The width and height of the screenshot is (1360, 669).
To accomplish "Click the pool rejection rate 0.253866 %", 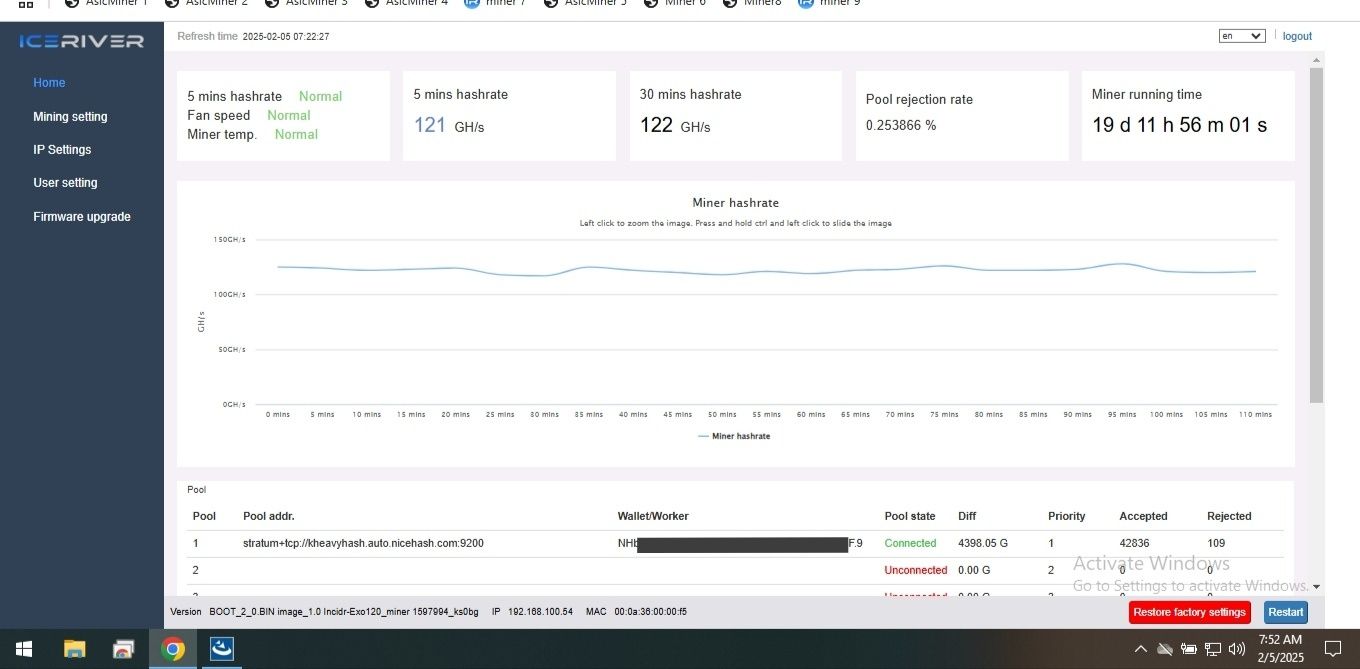I will point(900,125).
